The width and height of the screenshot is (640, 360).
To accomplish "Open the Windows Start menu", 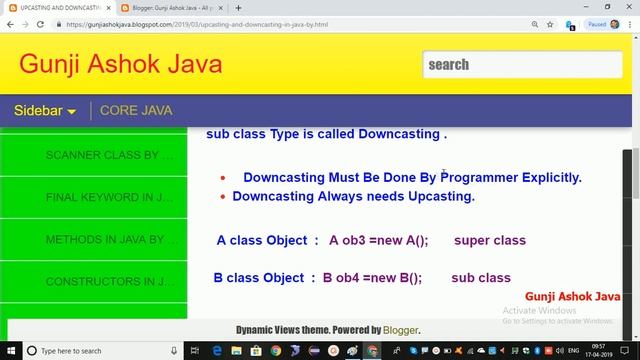I will (11, 351).
